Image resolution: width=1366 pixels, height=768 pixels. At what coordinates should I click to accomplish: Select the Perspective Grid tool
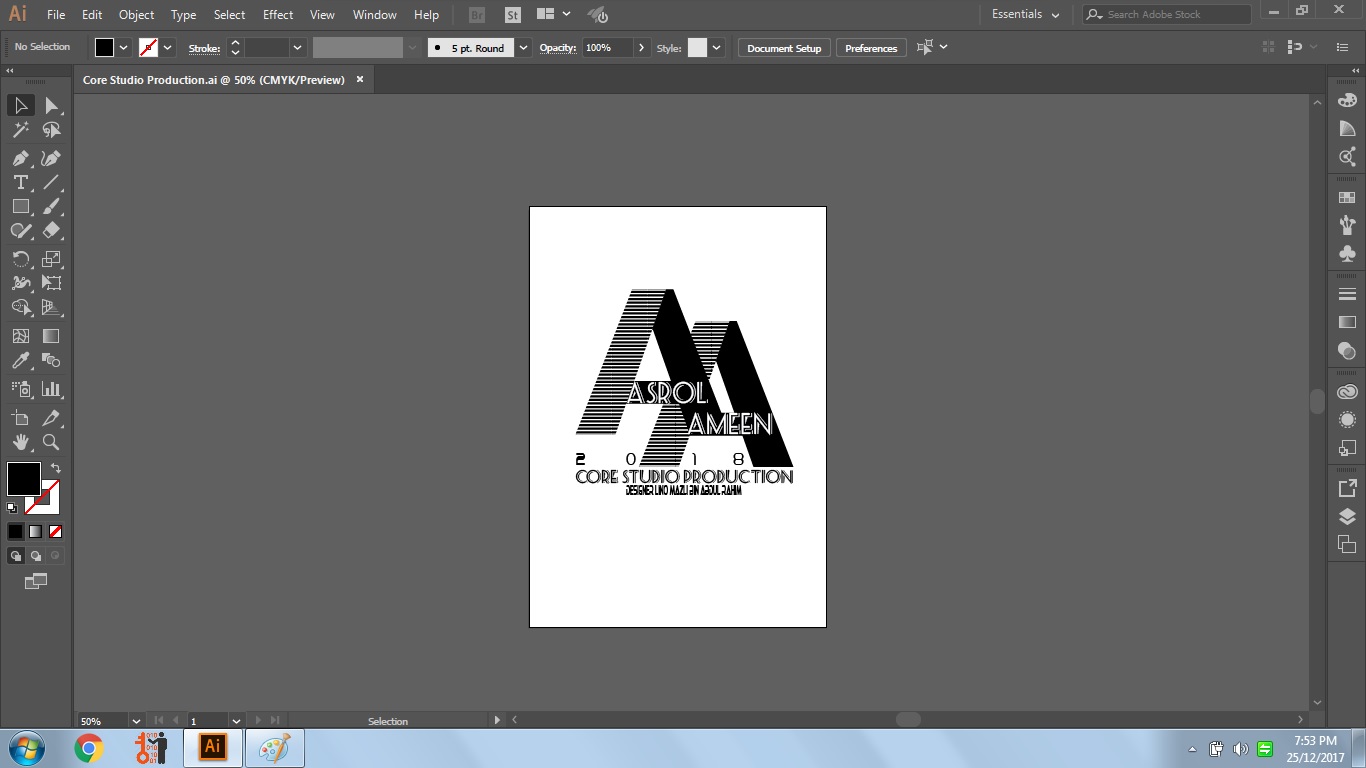pos(51,307)
